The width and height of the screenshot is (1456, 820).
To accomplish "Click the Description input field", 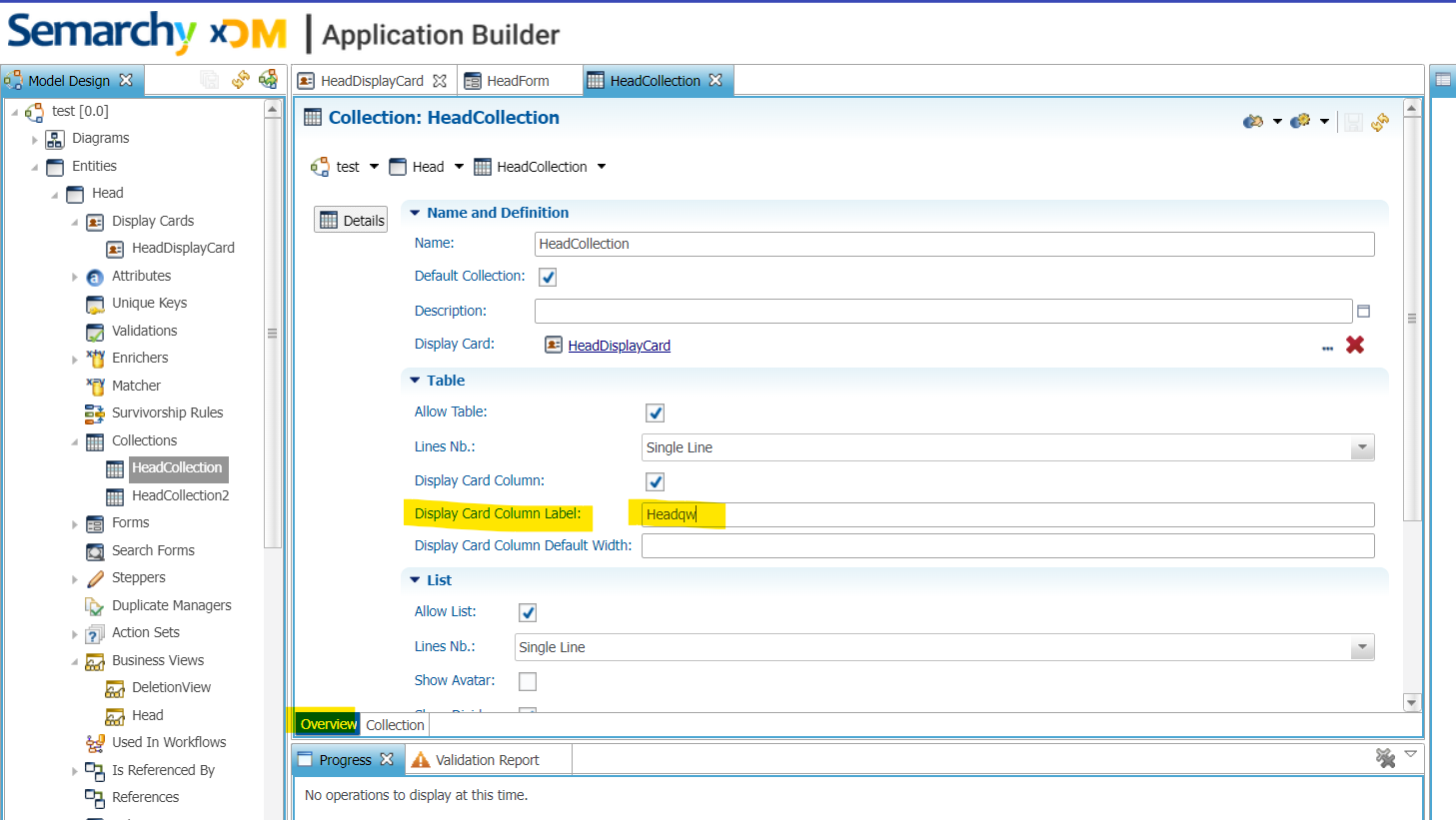I will tap(943, 311).
